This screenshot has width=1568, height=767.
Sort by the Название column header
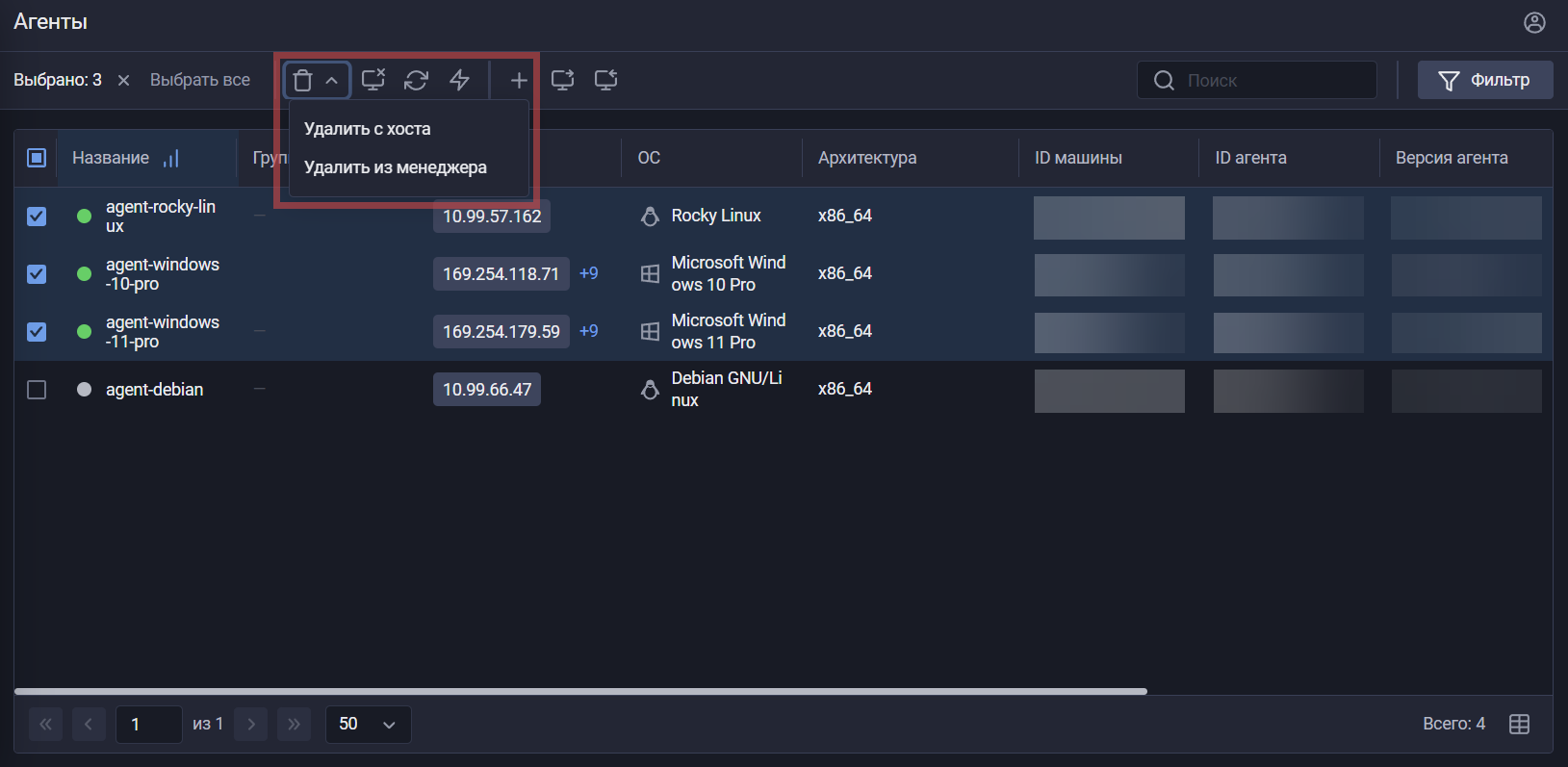(111, 158)
